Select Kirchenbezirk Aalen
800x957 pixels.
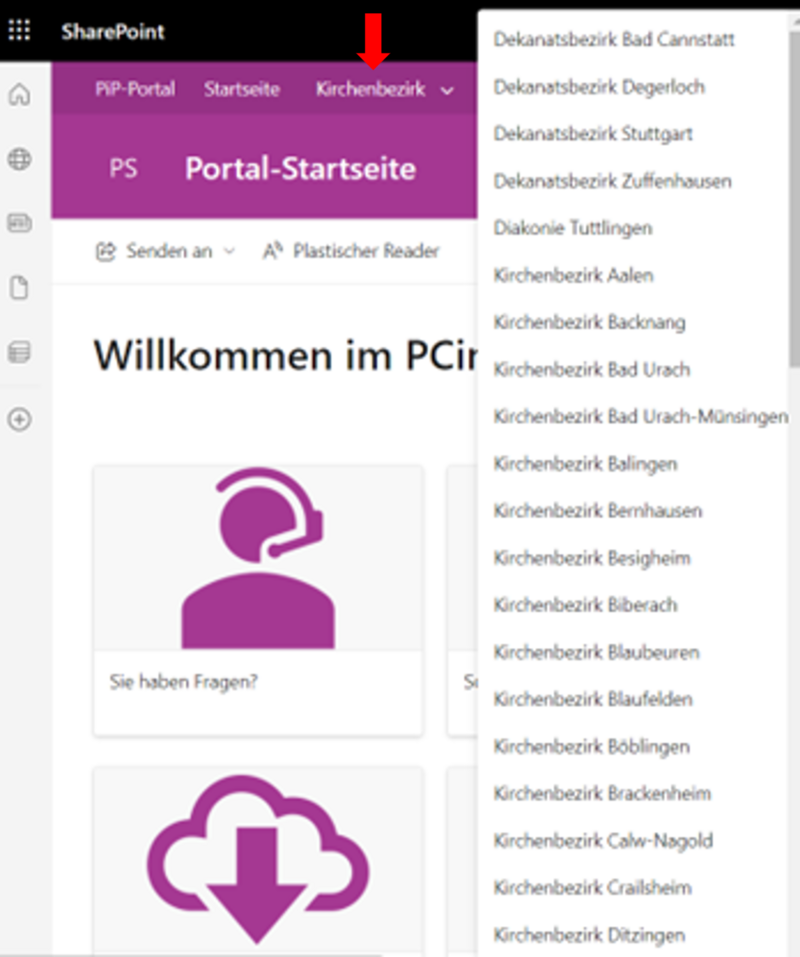(x=574, y=275)
